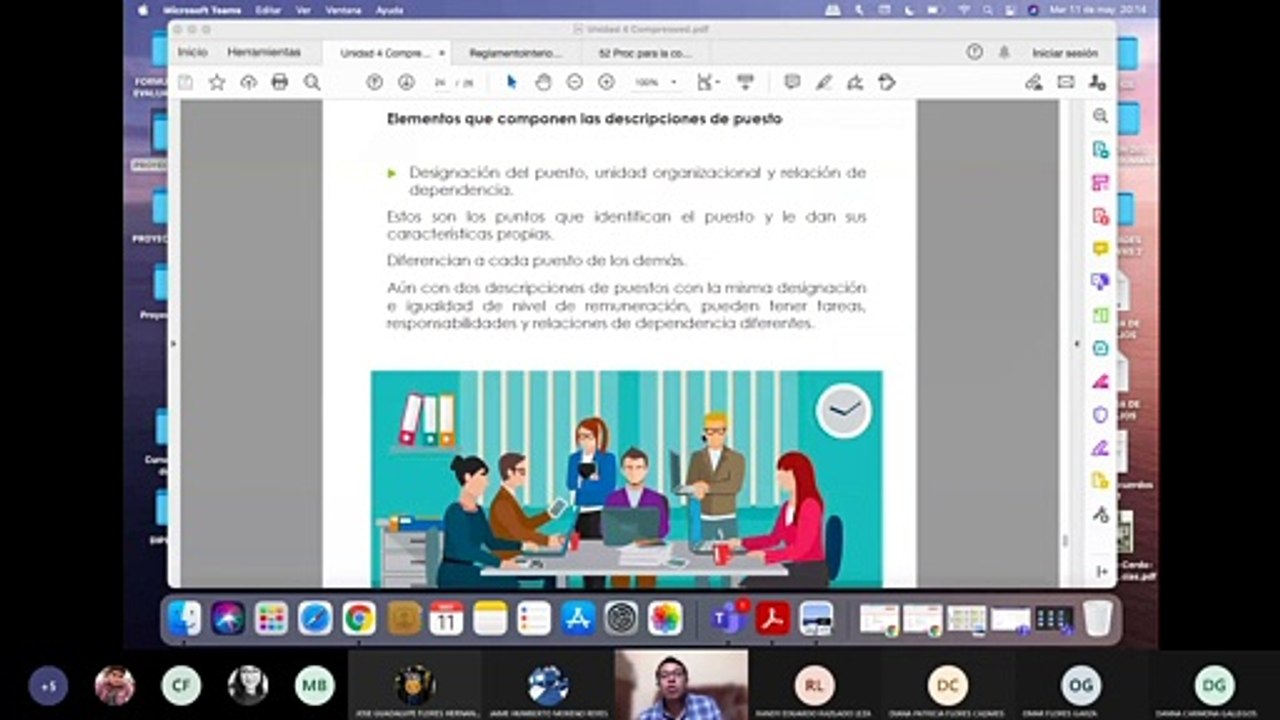Click the Save file icon in Acrobat toolbar

pos(185,83)
